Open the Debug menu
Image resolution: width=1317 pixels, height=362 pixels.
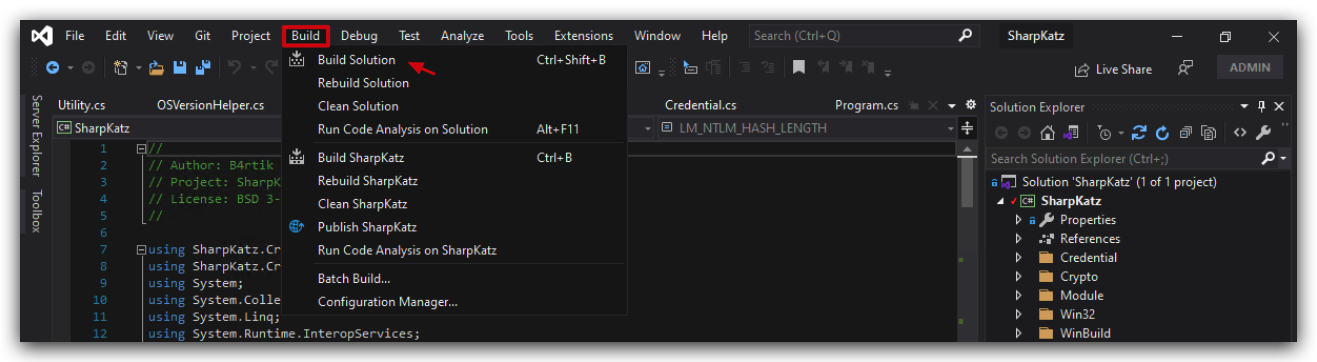pos(359,36)
